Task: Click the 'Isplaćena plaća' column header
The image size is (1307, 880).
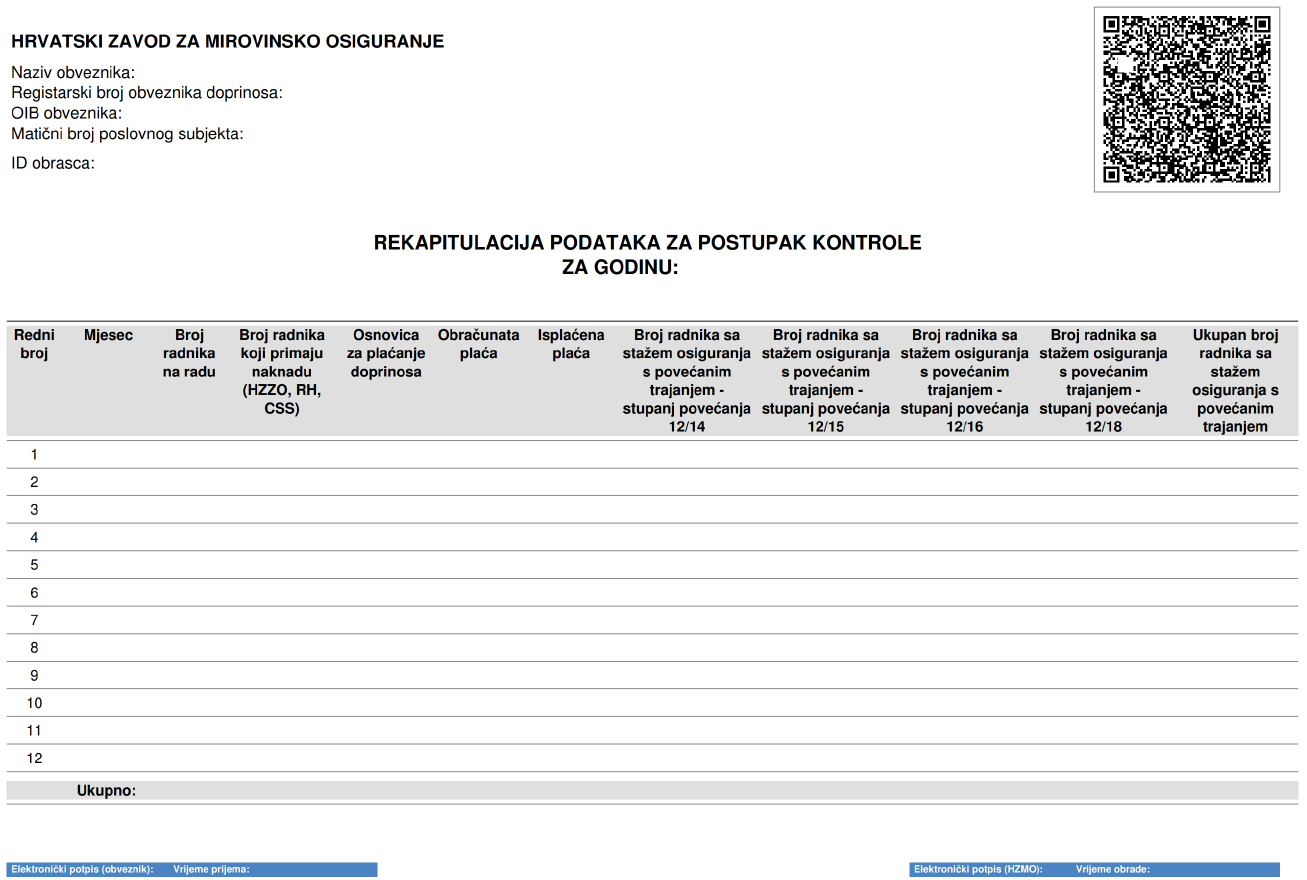Action: tap(571, 344)
